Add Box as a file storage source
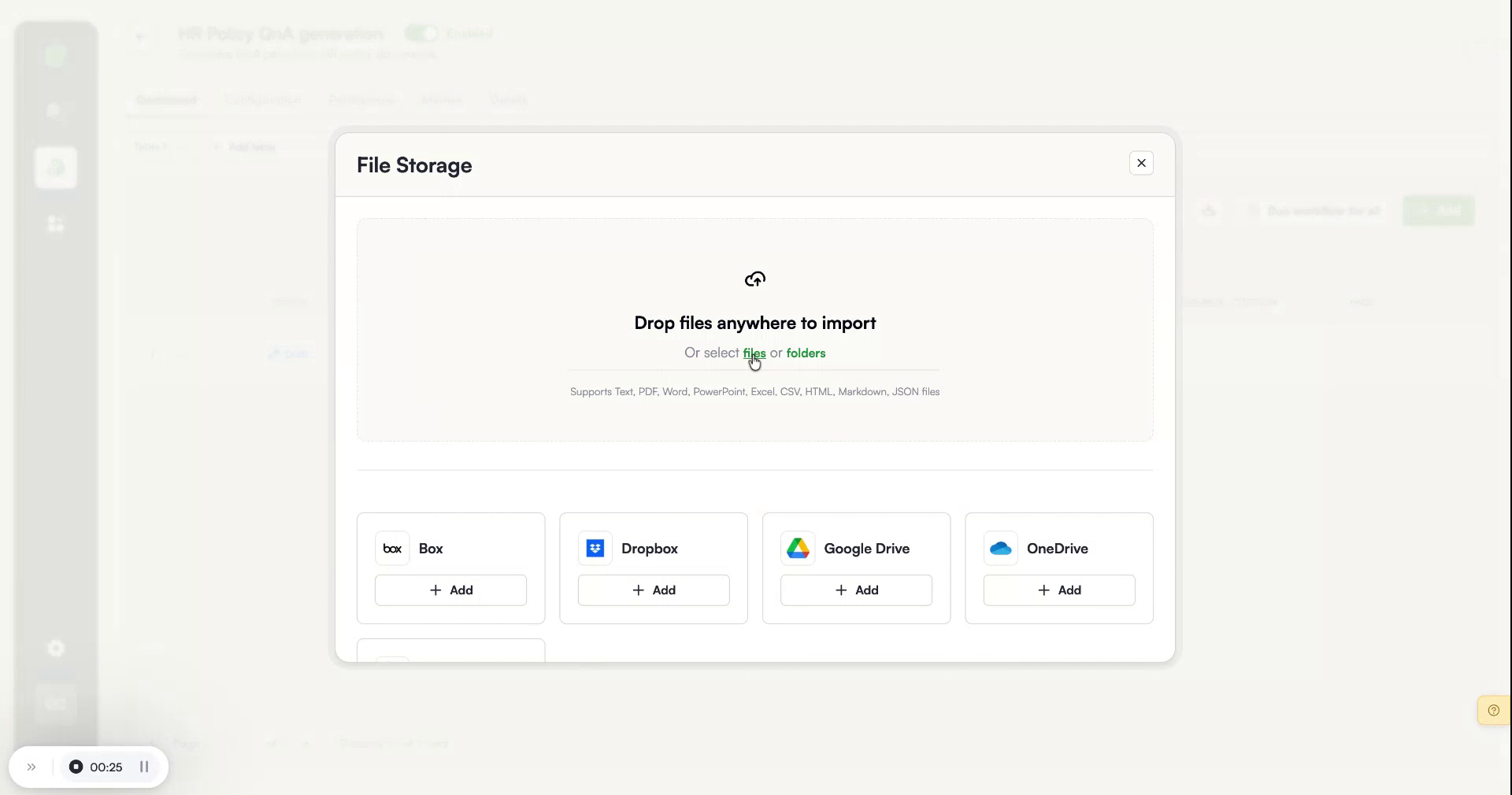The height and width of the screenshot is (795, 1512). click(x=450, y=590)
